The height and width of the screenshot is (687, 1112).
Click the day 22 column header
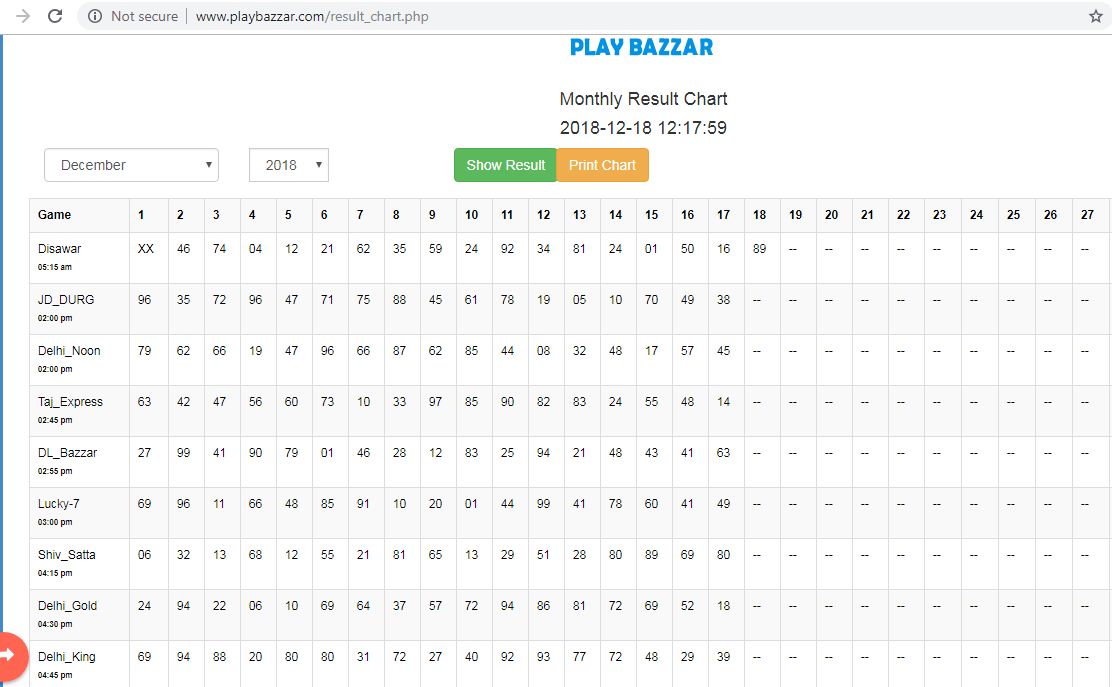click(x=904, y=214)
